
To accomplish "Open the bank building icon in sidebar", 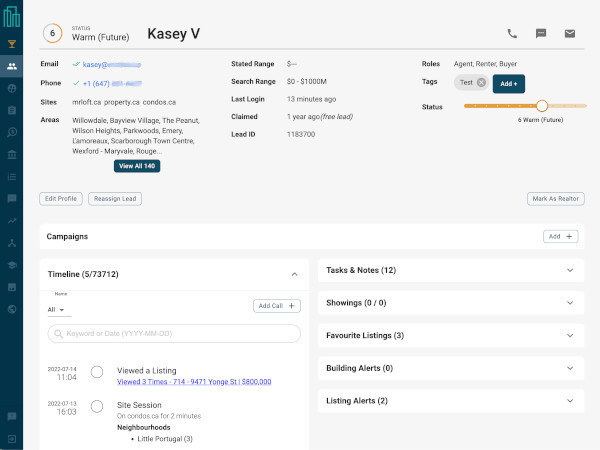I will (11, 154).
